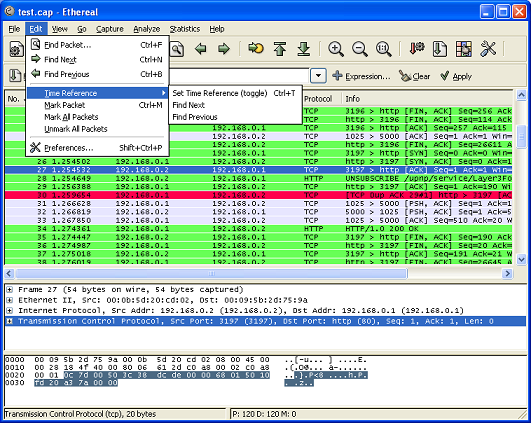
Task: Open preferences tools icon in toolbar
Action: click(488, 49)
